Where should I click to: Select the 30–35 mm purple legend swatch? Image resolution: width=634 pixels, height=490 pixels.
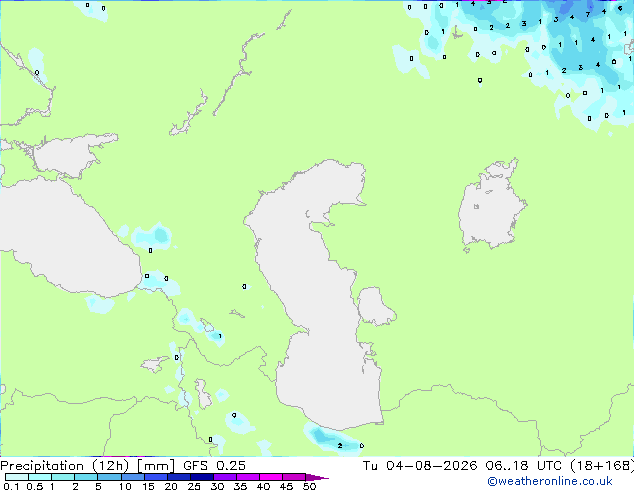click(225, 477)
